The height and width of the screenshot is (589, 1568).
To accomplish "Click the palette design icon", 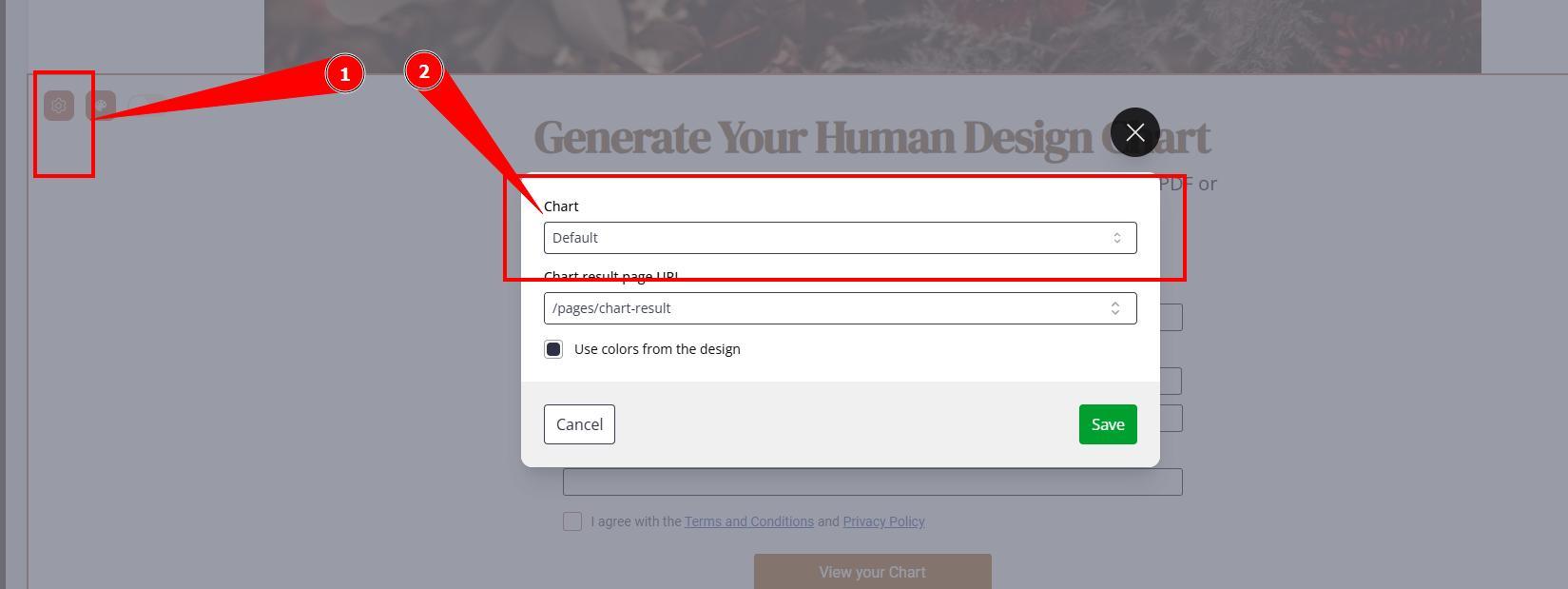I will point(100,106).
